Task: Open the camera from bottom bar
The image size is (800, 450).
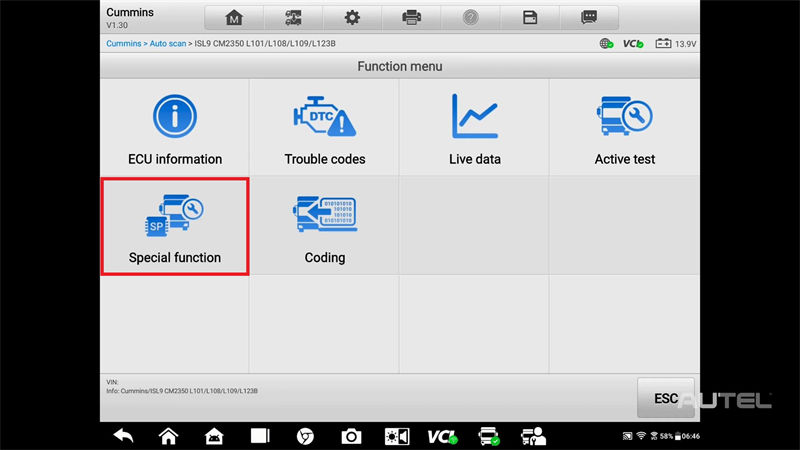Action: (351, 436)
